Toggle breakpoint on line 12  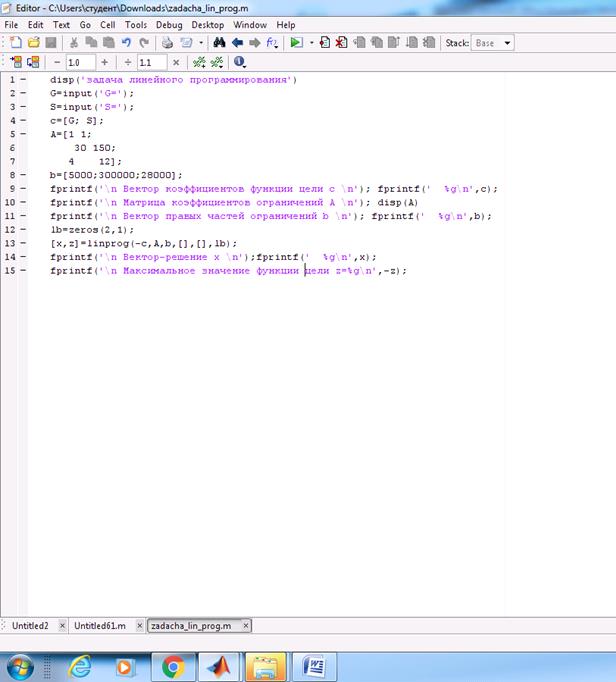click(23, 230)
